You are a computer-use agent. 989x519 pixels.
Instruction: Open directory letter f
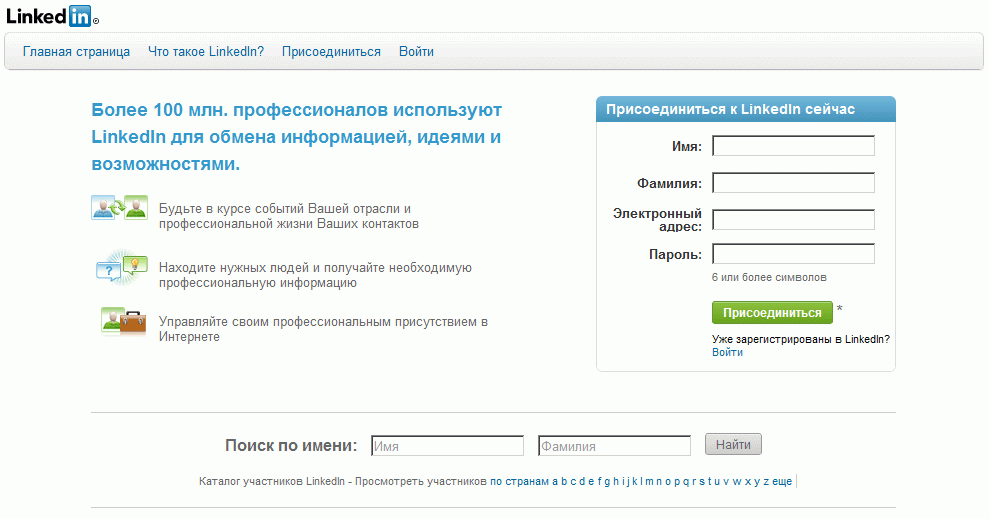600,482
